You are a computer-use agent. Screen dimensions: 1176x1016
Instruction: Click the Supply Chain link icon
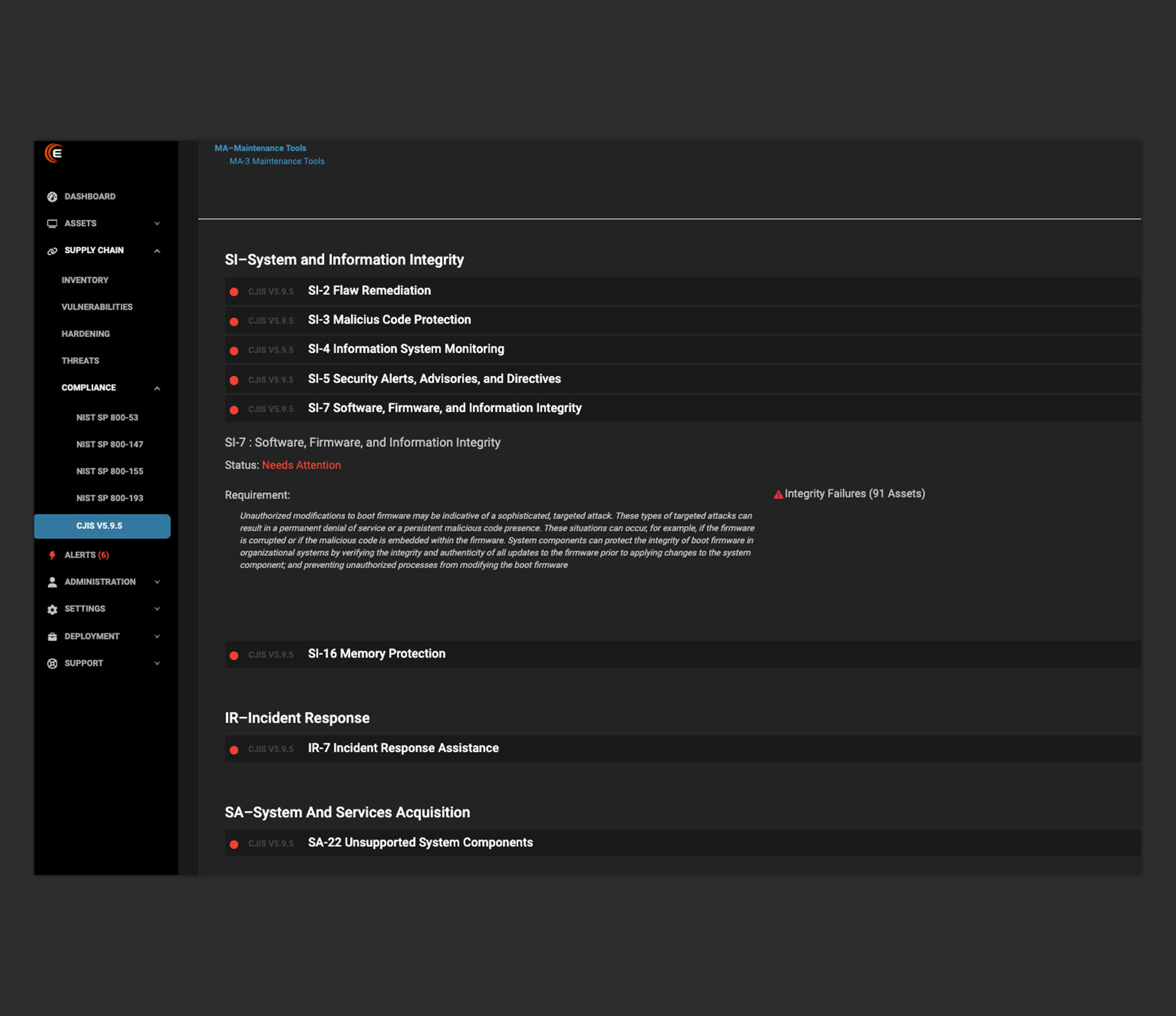[52, 251]
